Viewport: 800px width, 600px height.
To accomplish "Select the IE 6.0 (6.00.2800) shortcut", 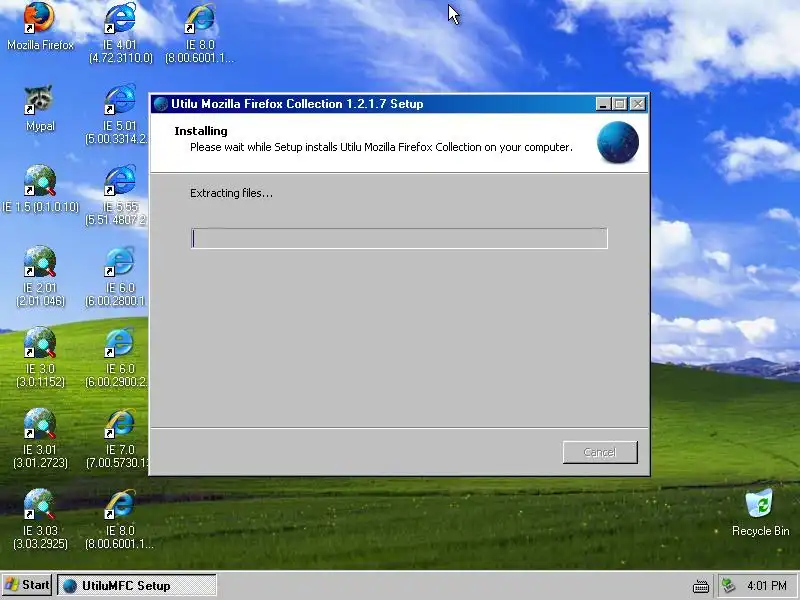I will [117, 276].
